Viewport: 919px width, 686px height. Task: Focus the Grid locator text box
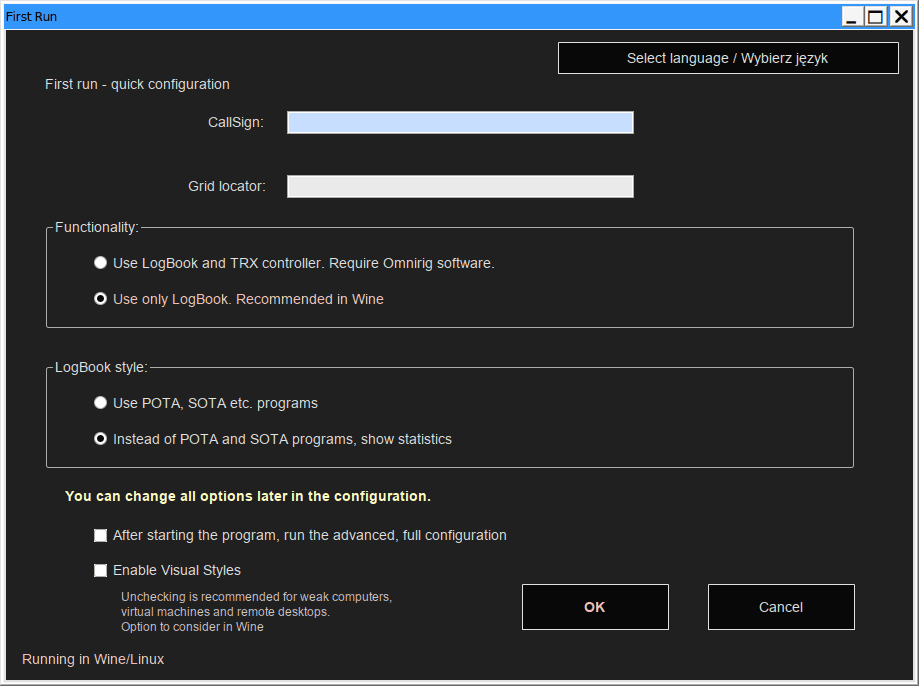coord(460,186)
